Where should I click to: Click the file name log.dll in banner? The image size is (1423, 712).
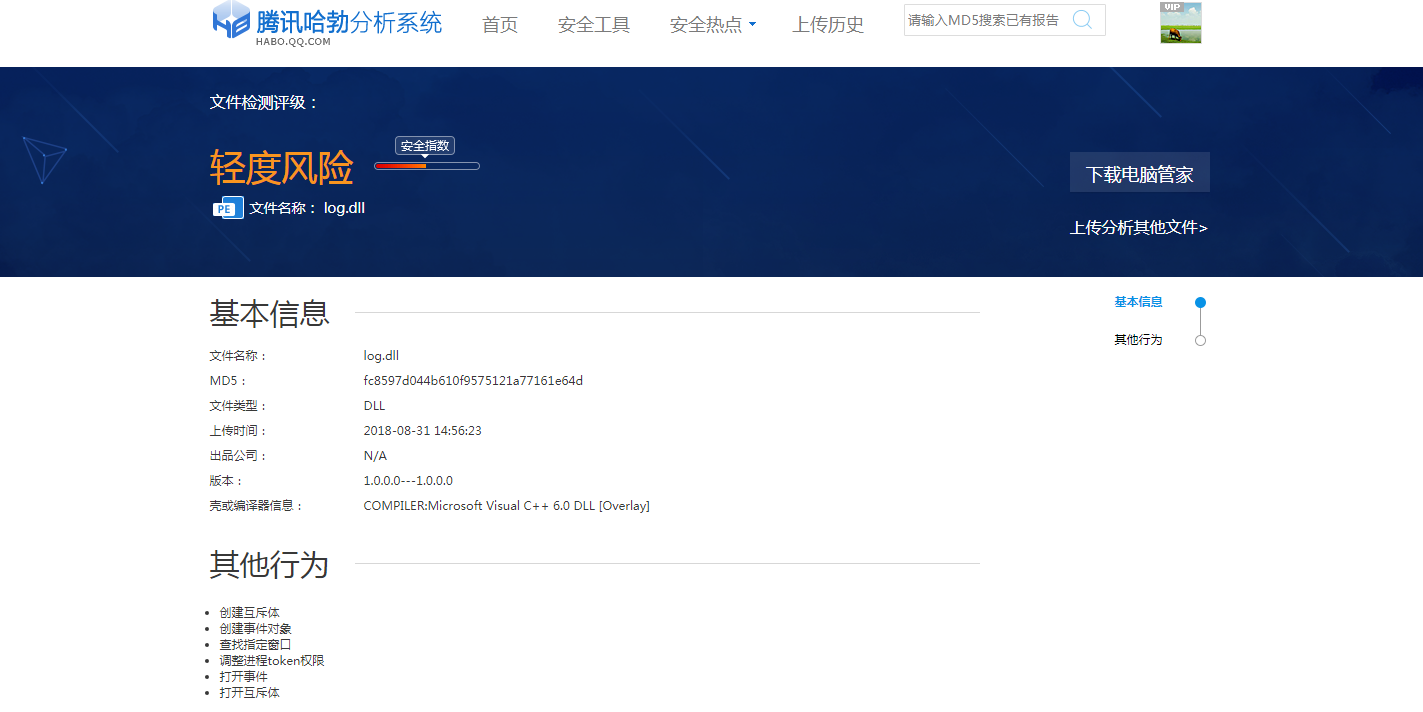pos(345,208)
